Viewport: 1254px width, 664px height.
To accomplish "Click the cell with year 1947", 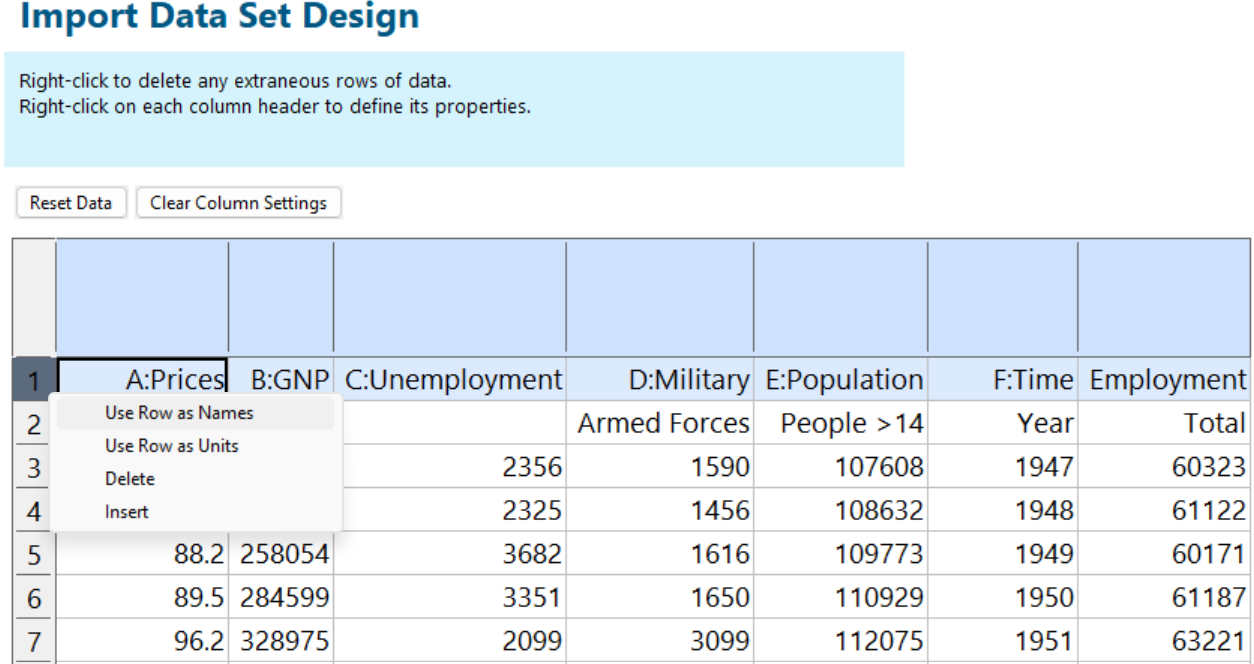I will click(1003, 467).
